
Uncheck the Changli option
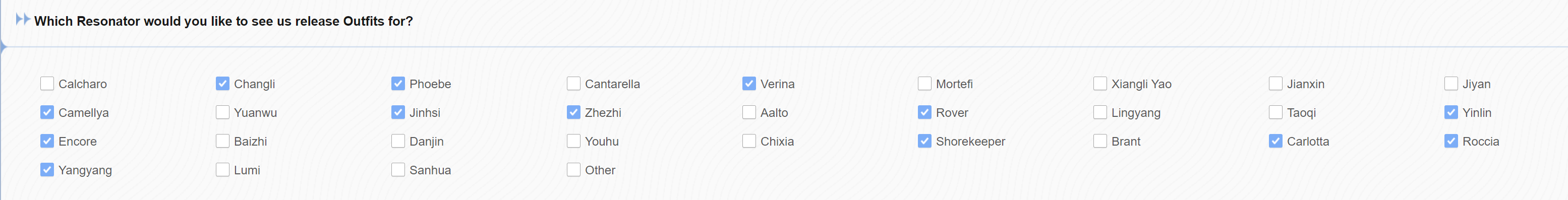click(x=223, y=83)
